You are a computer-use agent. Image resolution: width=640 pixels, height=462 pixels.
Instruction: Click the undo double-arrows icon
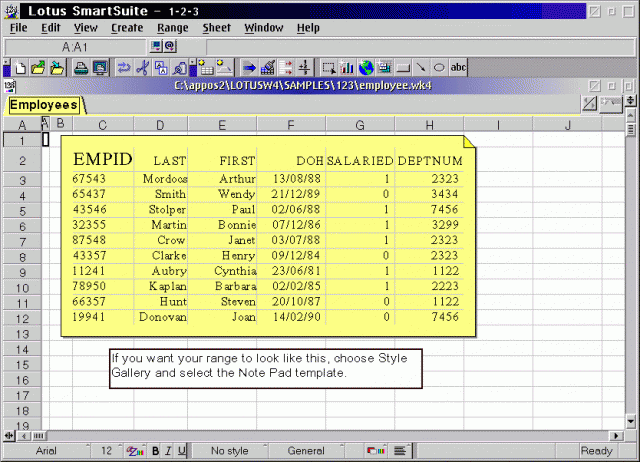[x=123, y=68]
